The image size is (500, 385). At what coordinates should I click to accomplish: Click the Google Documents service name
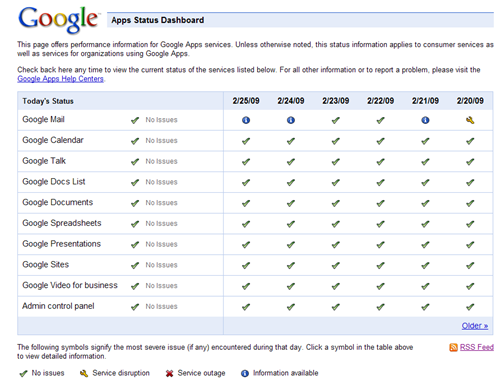58,202
